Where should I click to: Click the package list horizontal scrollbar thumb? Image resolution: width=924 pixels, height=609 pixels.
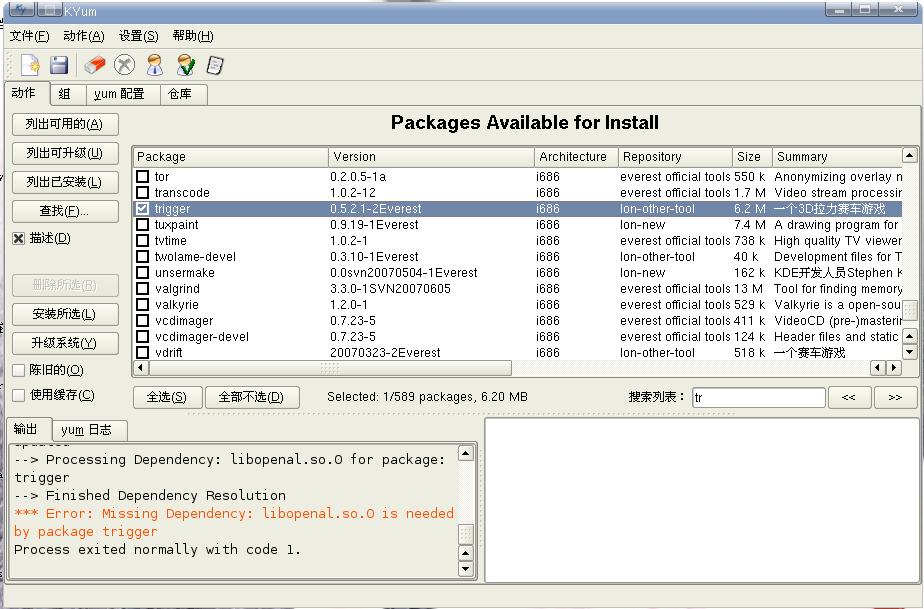tap(330, 368)
